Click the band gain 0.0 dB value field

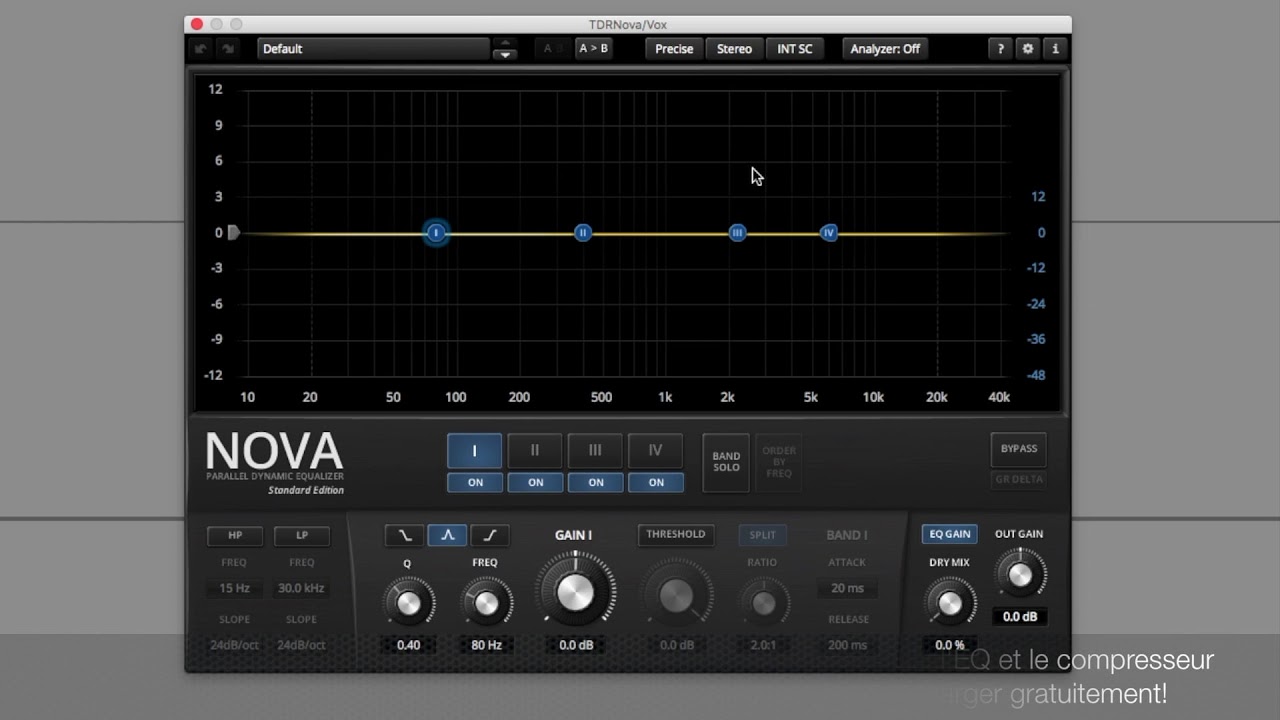575,645
